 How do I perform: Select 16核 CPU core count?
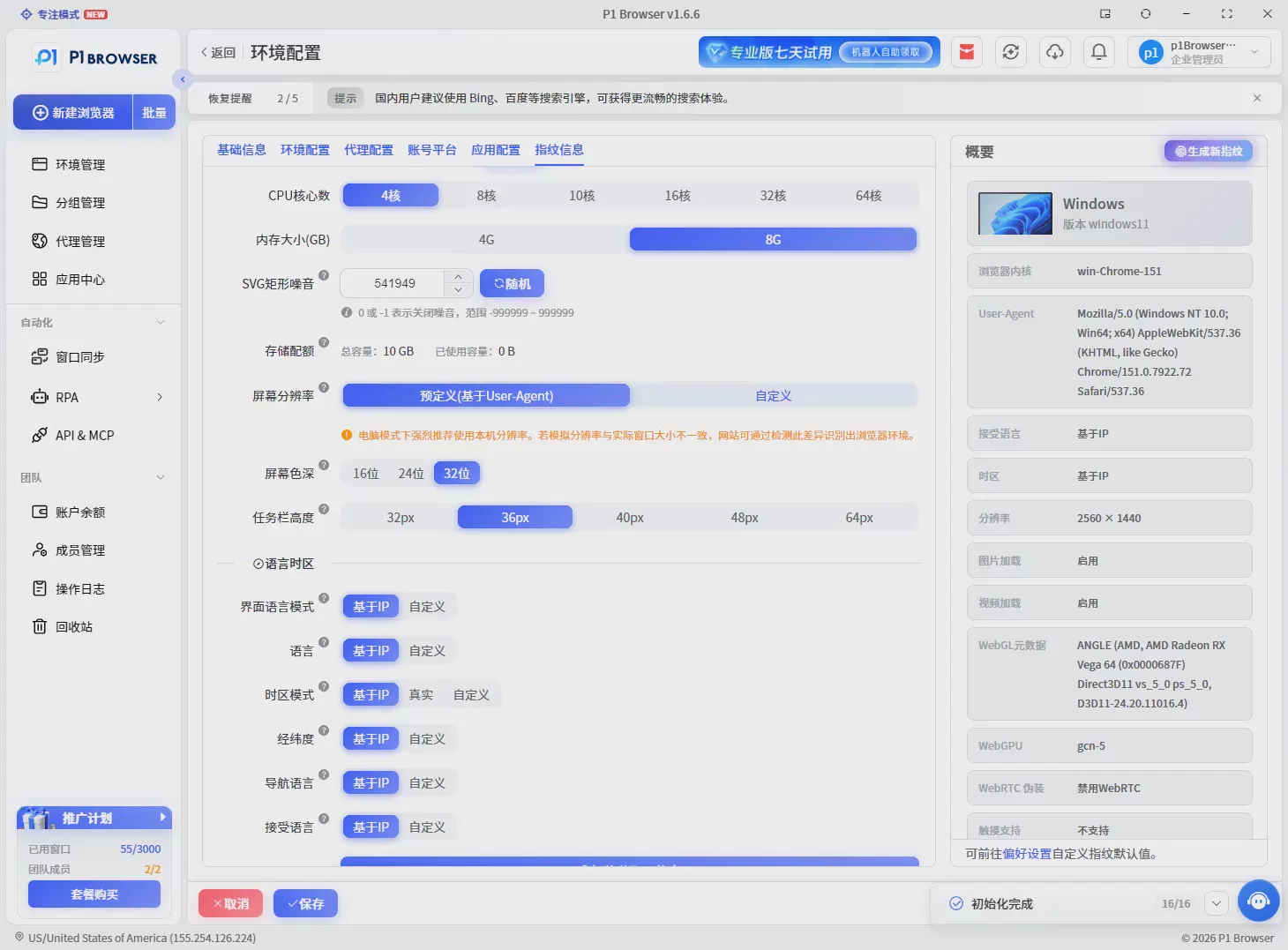[x=678, y=195]
